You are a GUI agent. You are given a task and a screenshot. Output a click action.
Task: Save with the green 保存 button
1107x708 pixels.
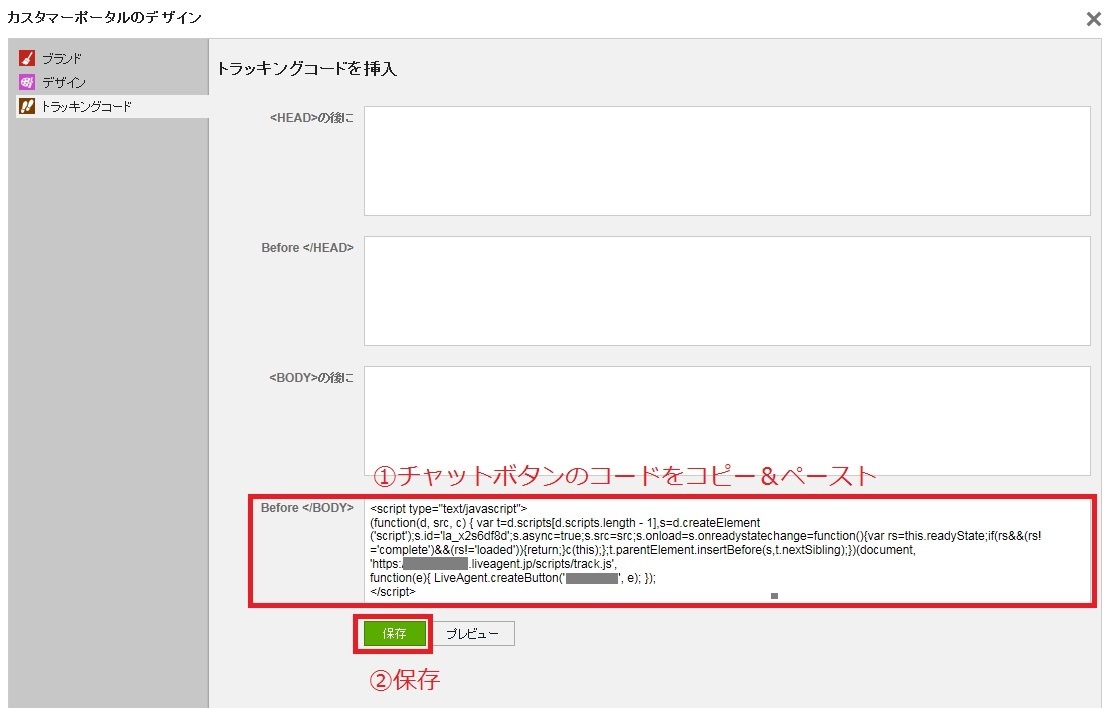(395, 633)
